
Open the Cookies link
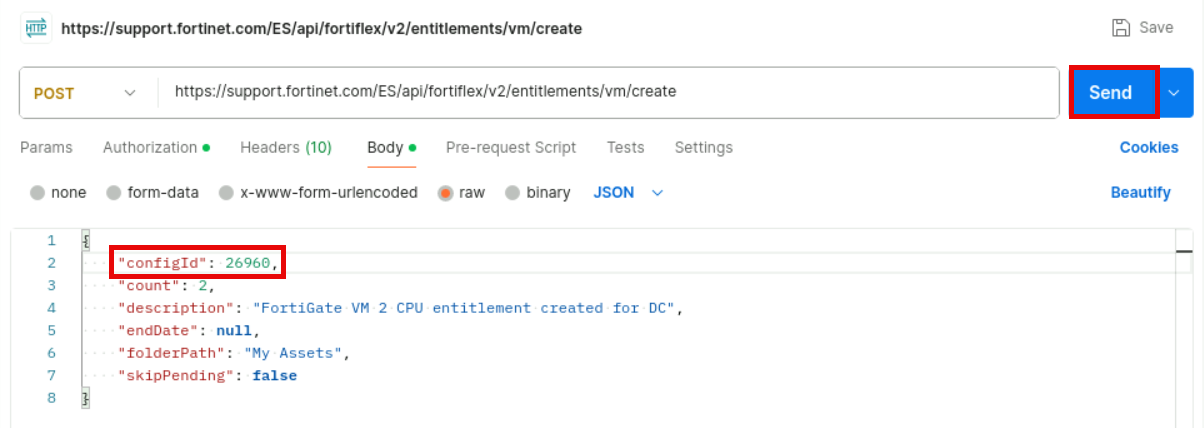1149,147
